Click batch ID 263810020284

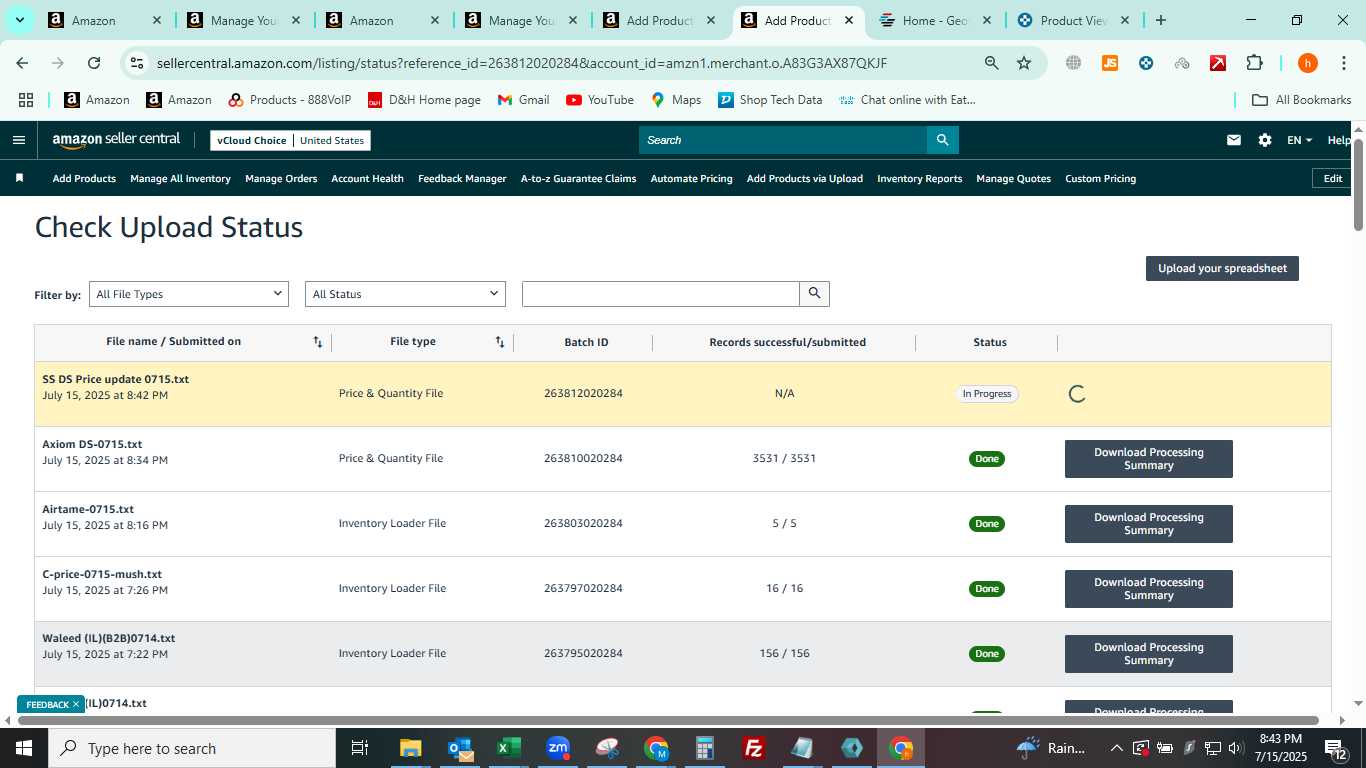pyautogui.click(x=583, y=459)
